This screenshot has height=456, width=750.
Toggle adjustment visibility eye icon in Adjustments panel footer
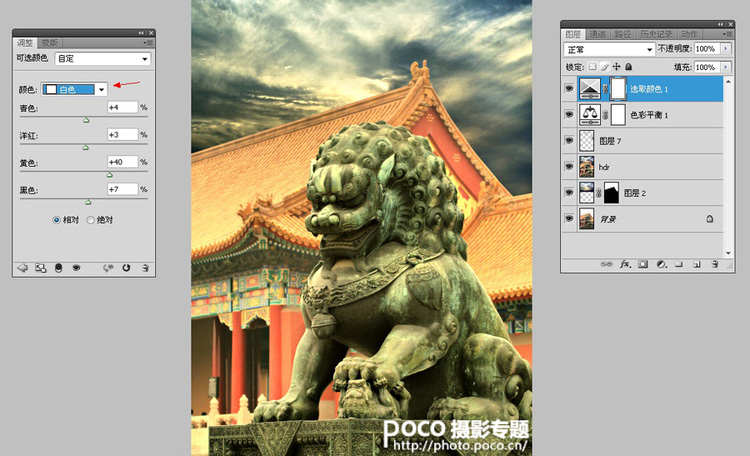[76, 268]
